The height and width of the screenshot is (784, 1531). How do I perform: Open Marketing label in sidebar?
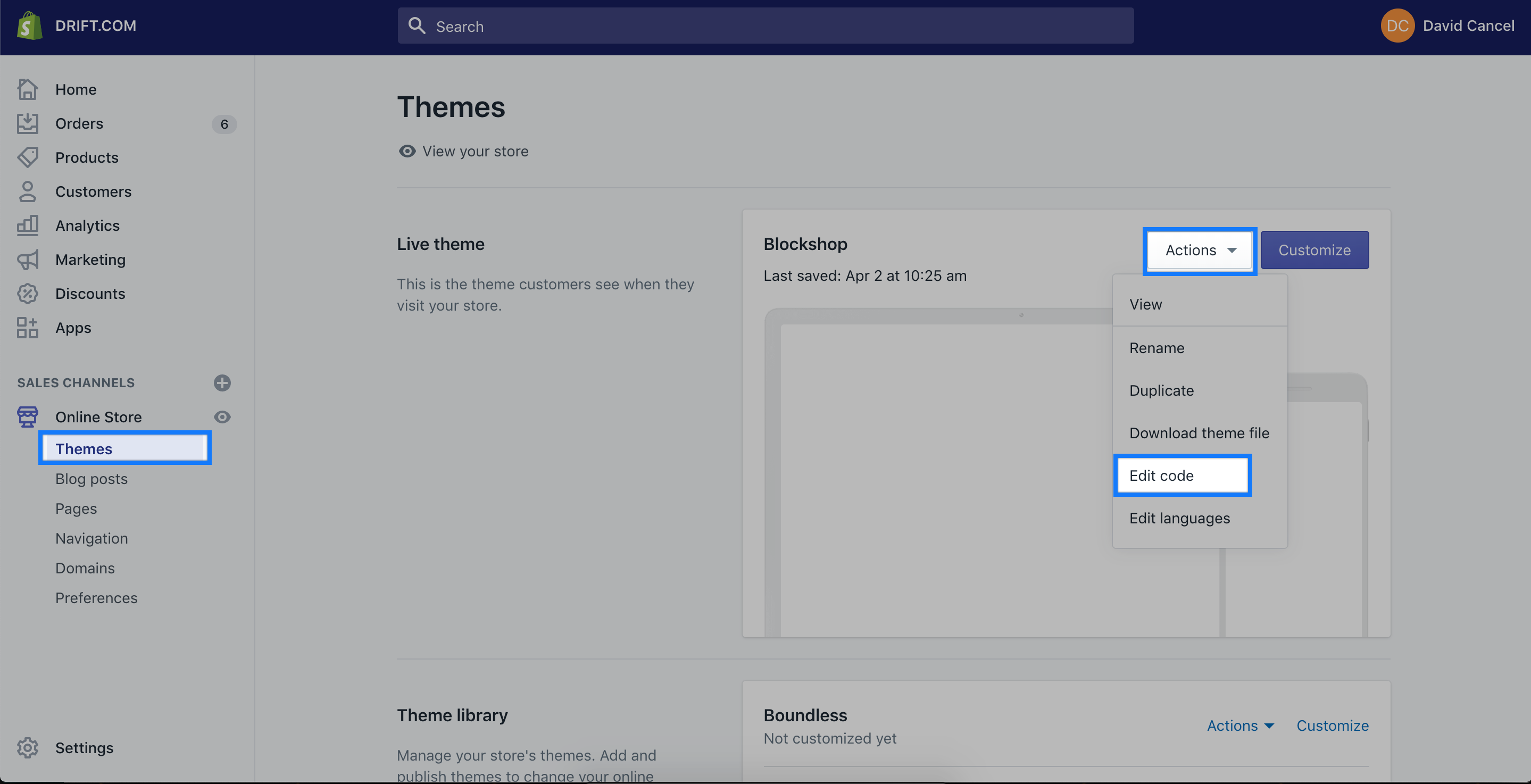(90, 260)
